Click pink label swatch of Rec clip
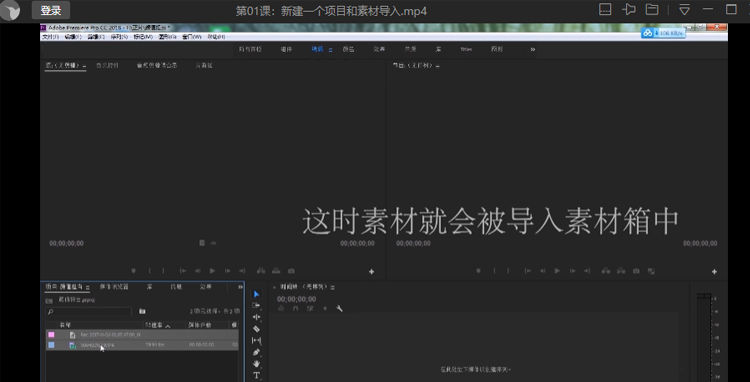Viewport: 750px width, 382px height. tap(51, 335)
